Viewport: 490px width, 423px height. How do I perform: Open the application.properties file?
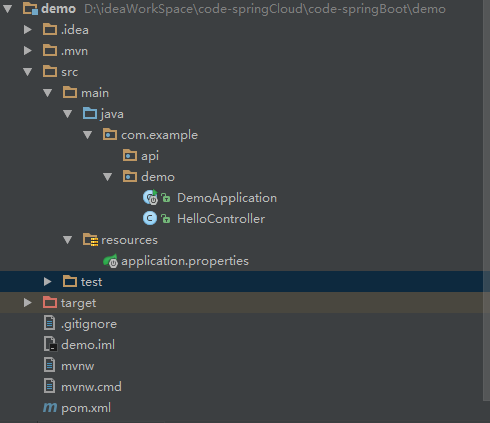click(x=185, y=261)
